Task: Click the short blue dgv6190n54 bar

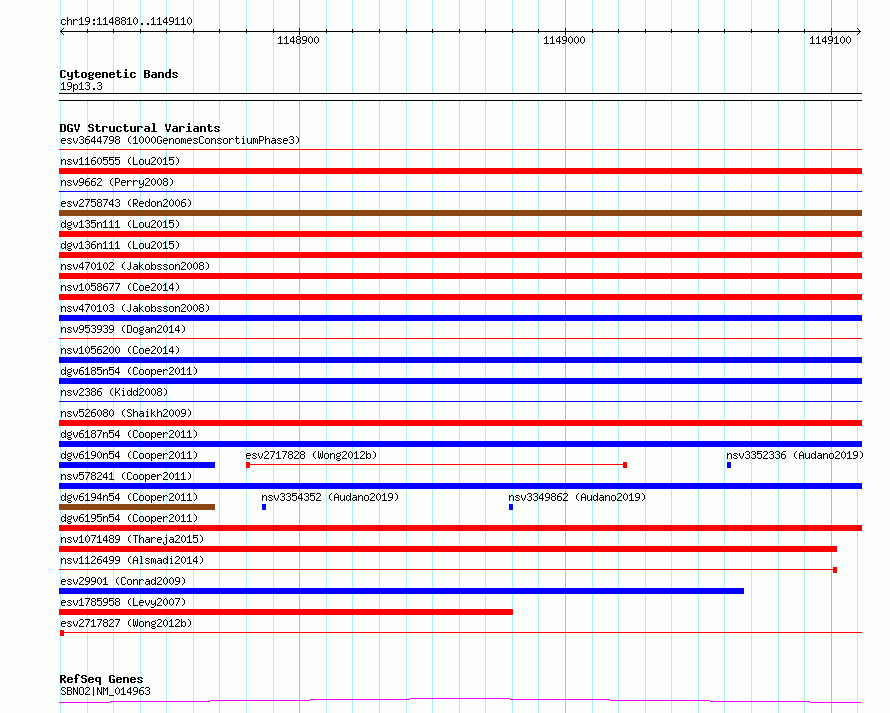Action: pyautogui.click(x=137, y=465)
